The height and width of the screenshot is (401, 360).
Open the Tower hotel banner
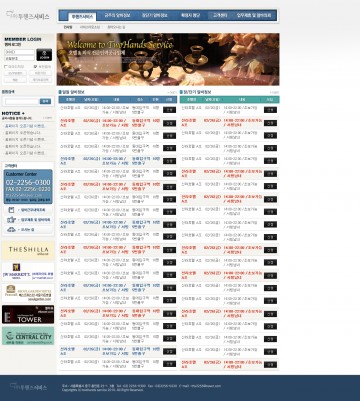pos(28,314)
